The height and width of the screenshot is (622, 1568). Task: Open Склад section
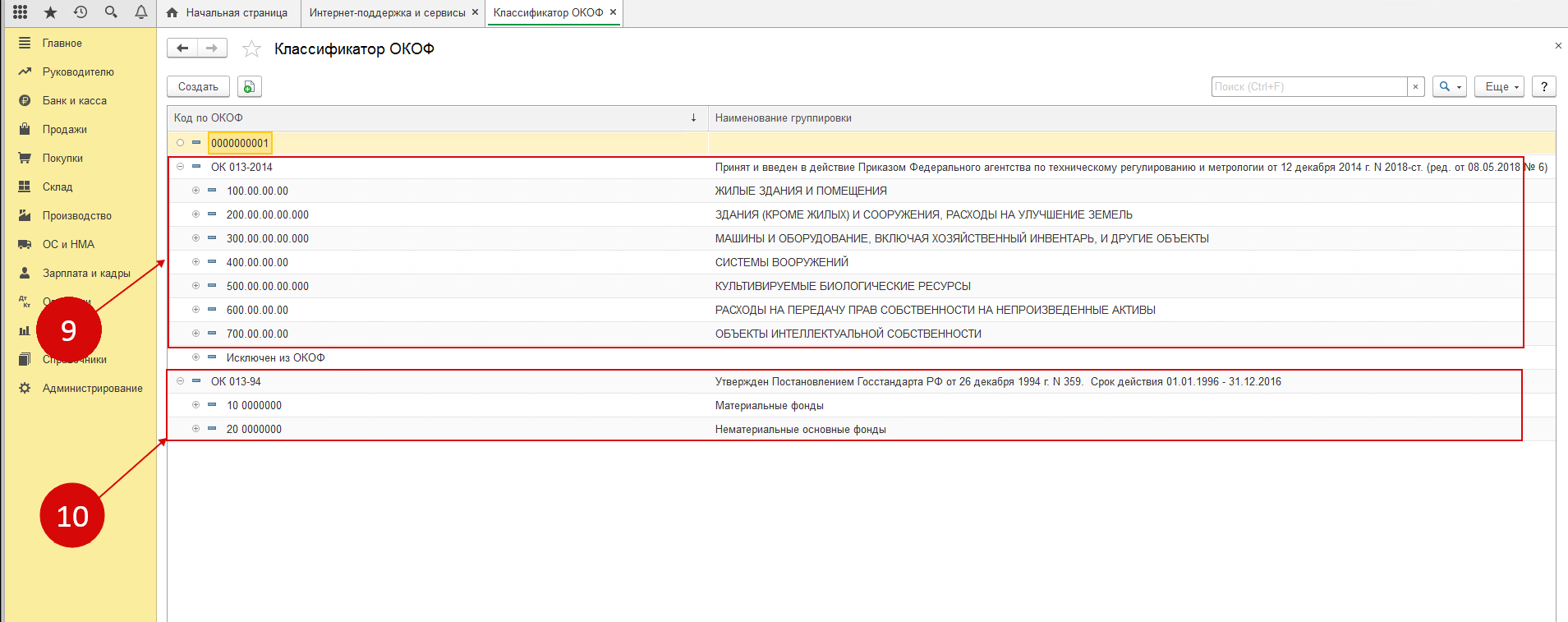[x=57, y=187]
